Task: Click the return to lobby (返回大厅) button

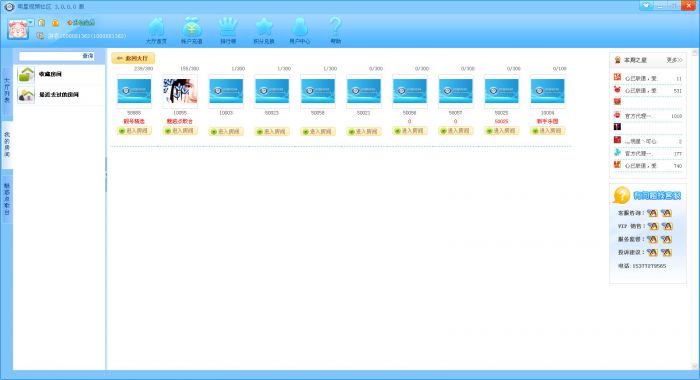Action: (x=133, y=58)
